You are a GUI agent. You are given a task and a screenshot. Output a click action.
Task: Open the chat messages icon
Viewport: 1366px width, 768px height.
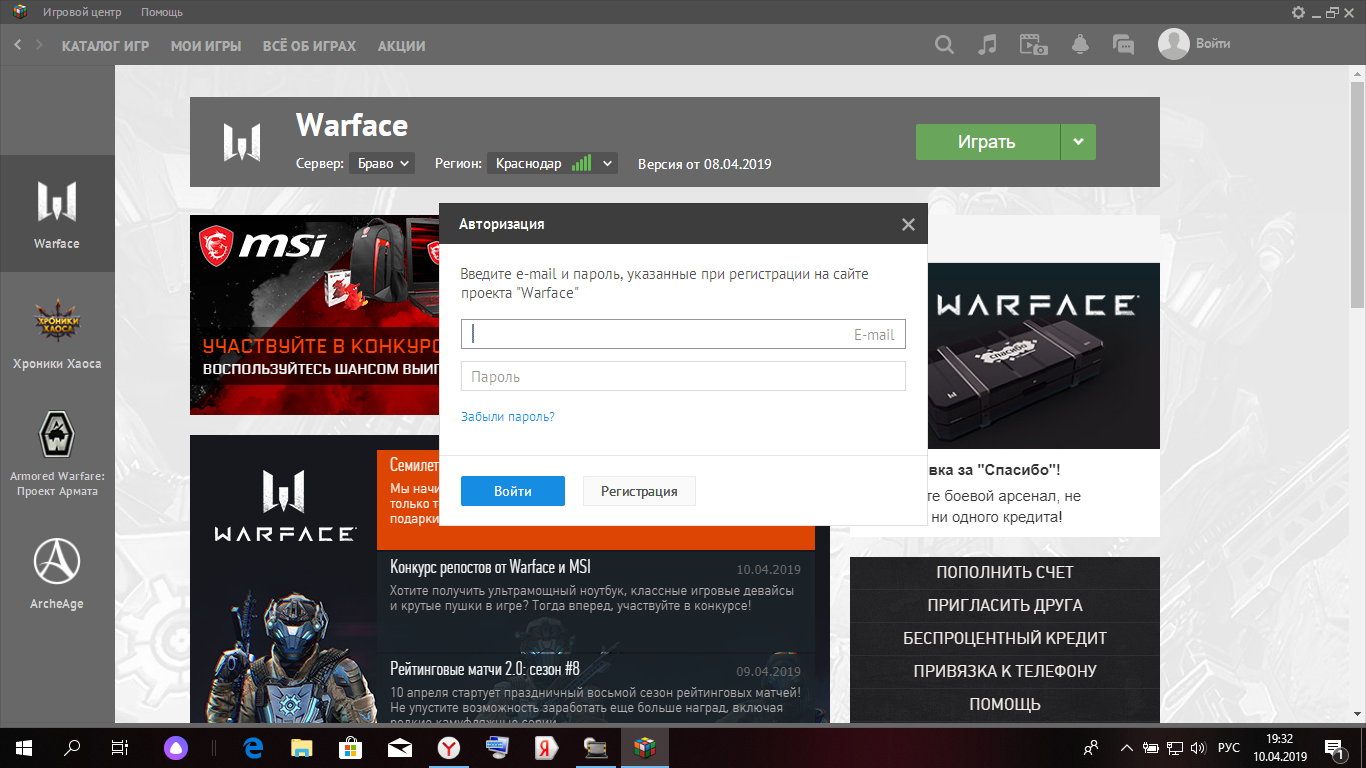point(1124,45)
